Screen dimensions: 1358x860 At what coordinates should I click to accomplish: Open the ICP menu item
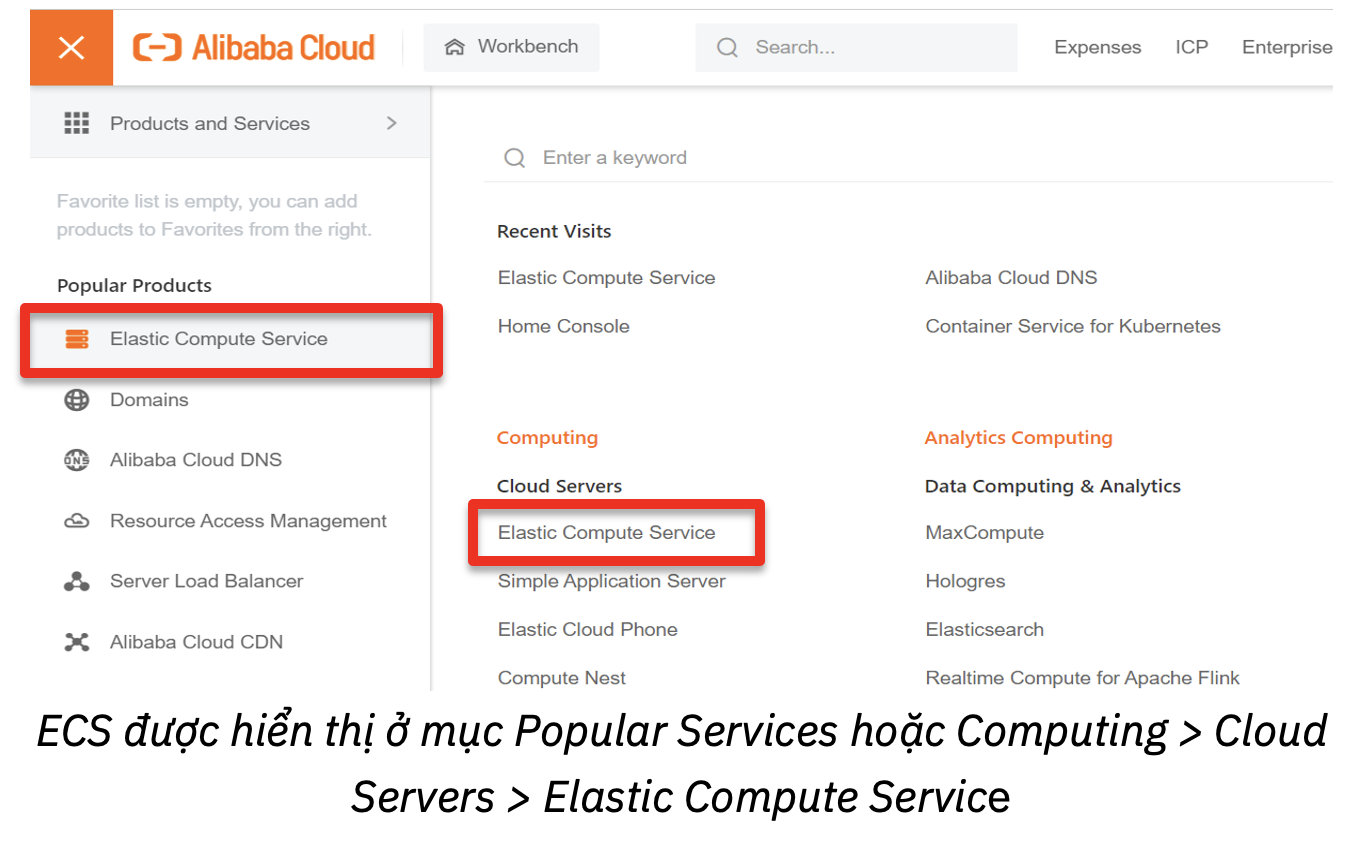1191,47
